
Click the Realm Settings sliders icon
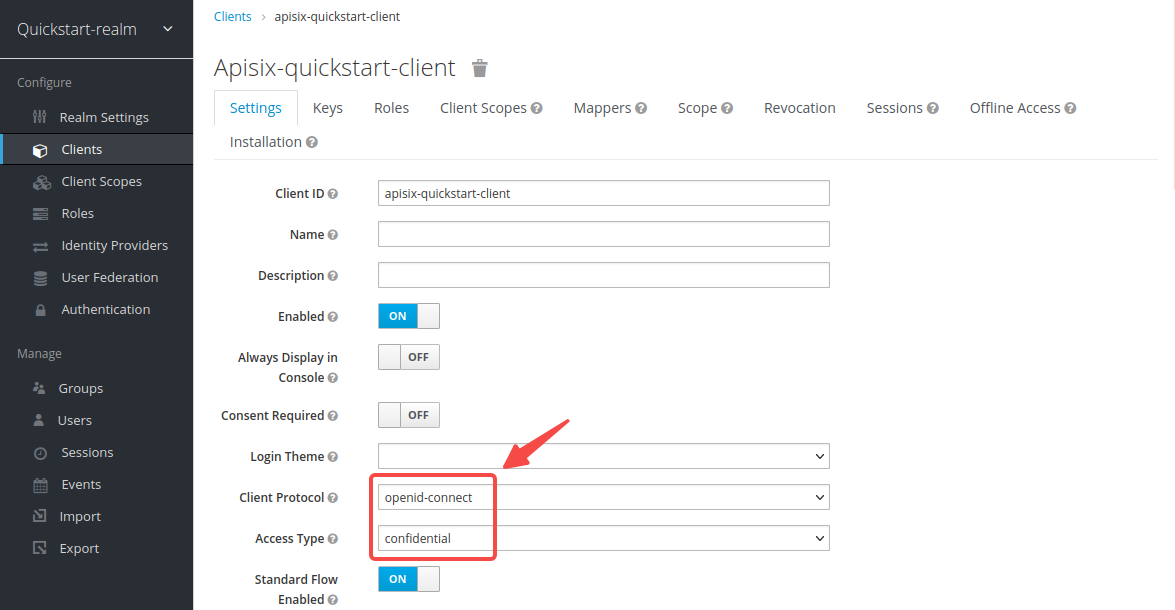(40, 117)
